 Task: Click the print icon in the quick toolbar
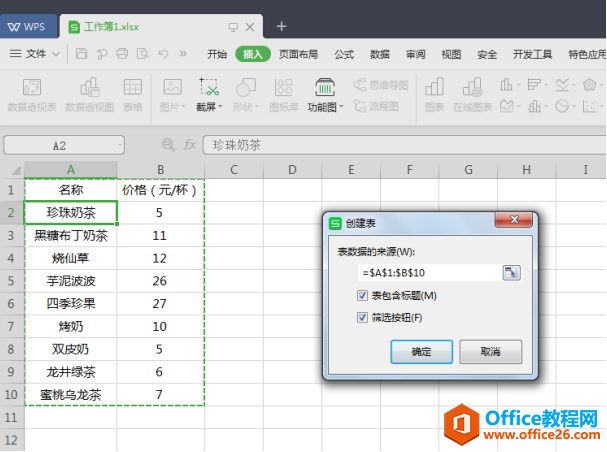[x=122, y=53]
